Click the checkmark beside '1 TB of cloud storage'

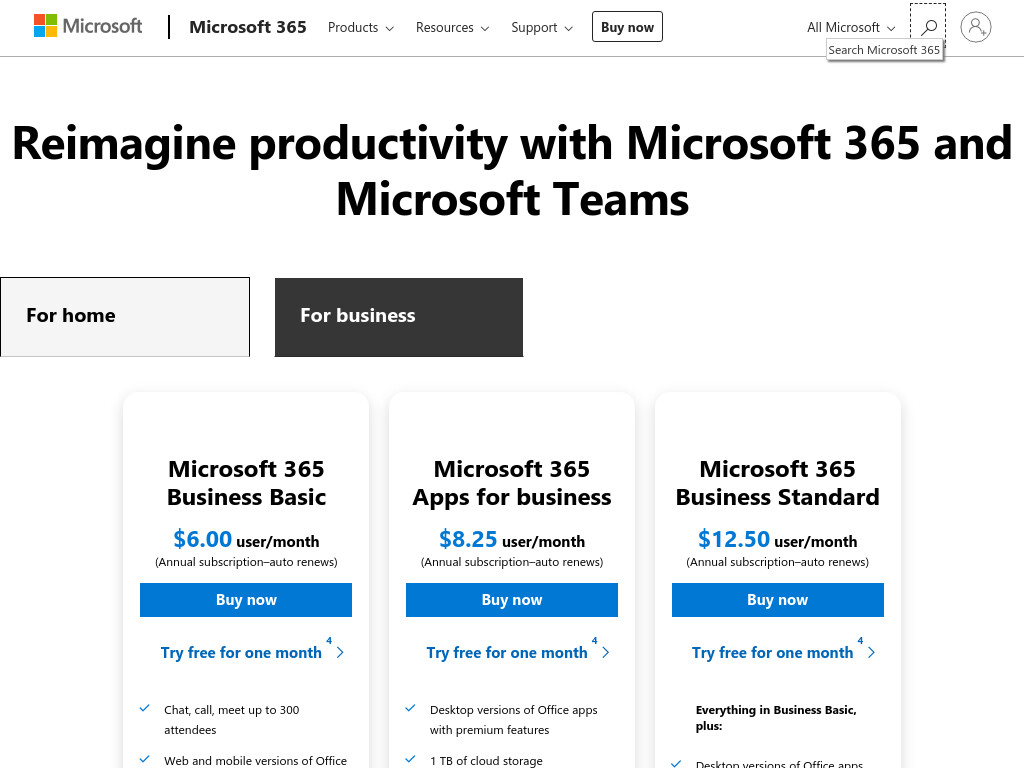[410, 759]
